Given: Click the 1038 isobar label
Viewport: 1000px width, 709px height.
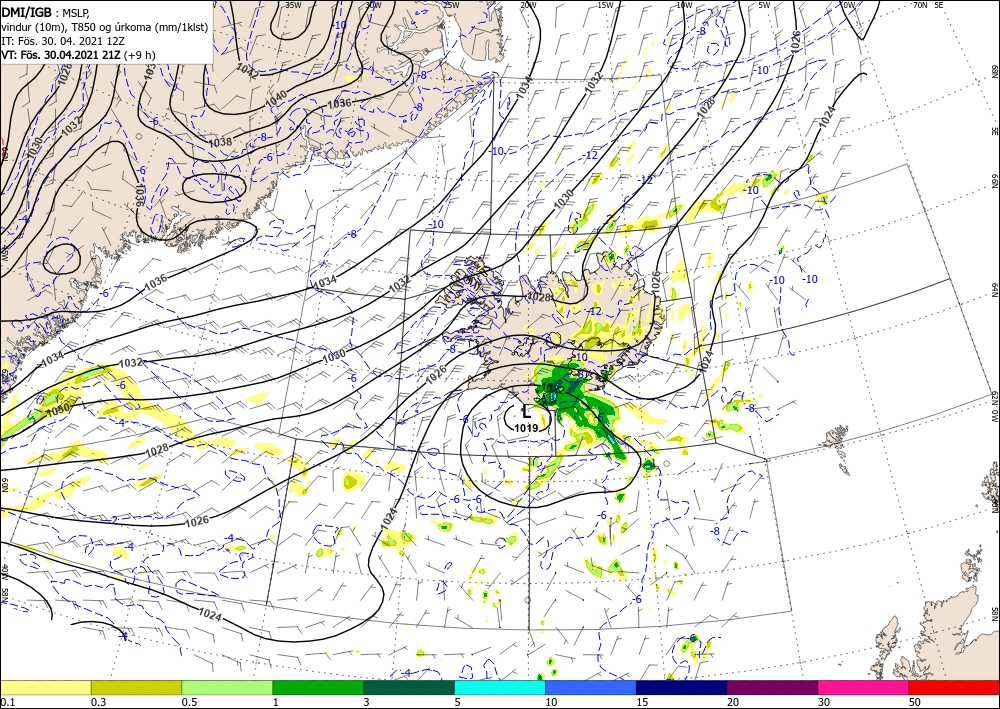Looking at the screenshot, I should coord(221,142).
